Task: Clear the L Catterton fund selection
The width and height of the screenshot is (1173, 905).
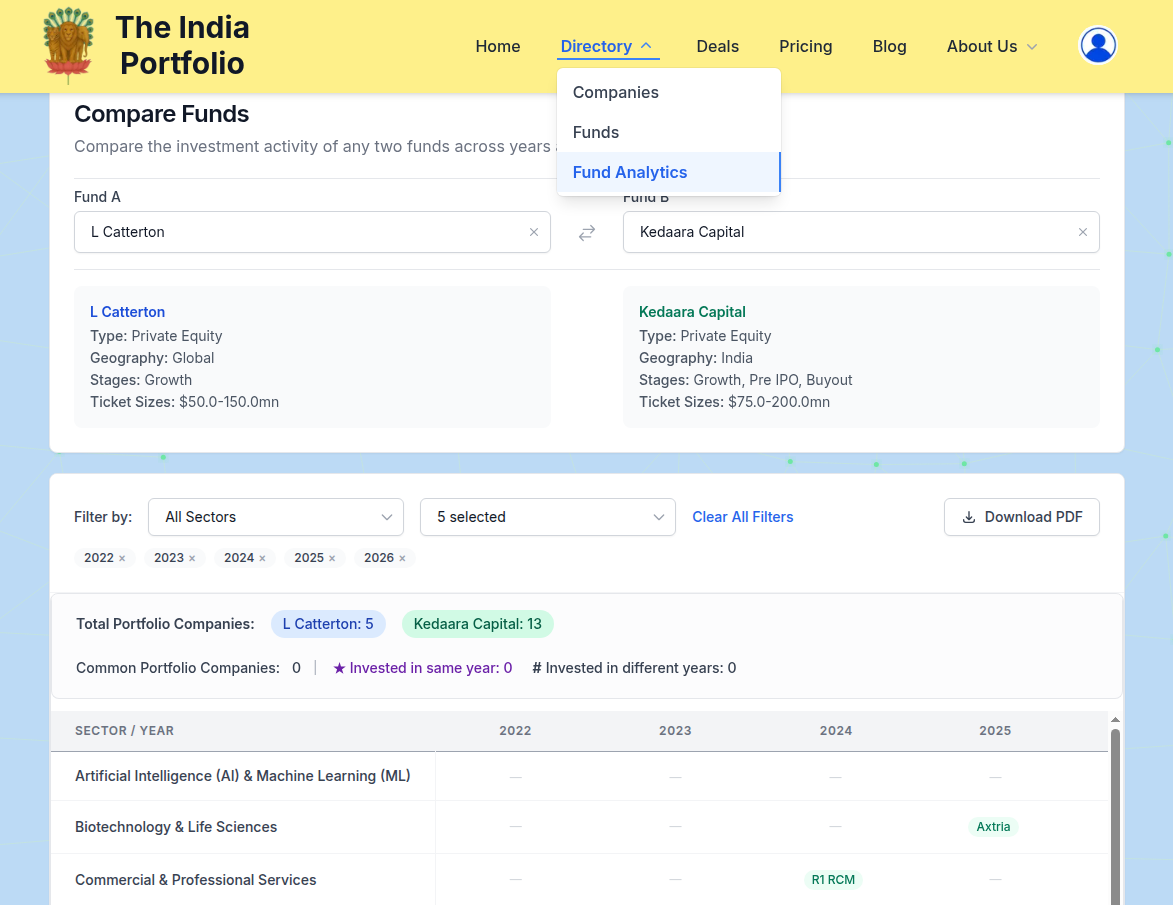Action: click(533, 232)
